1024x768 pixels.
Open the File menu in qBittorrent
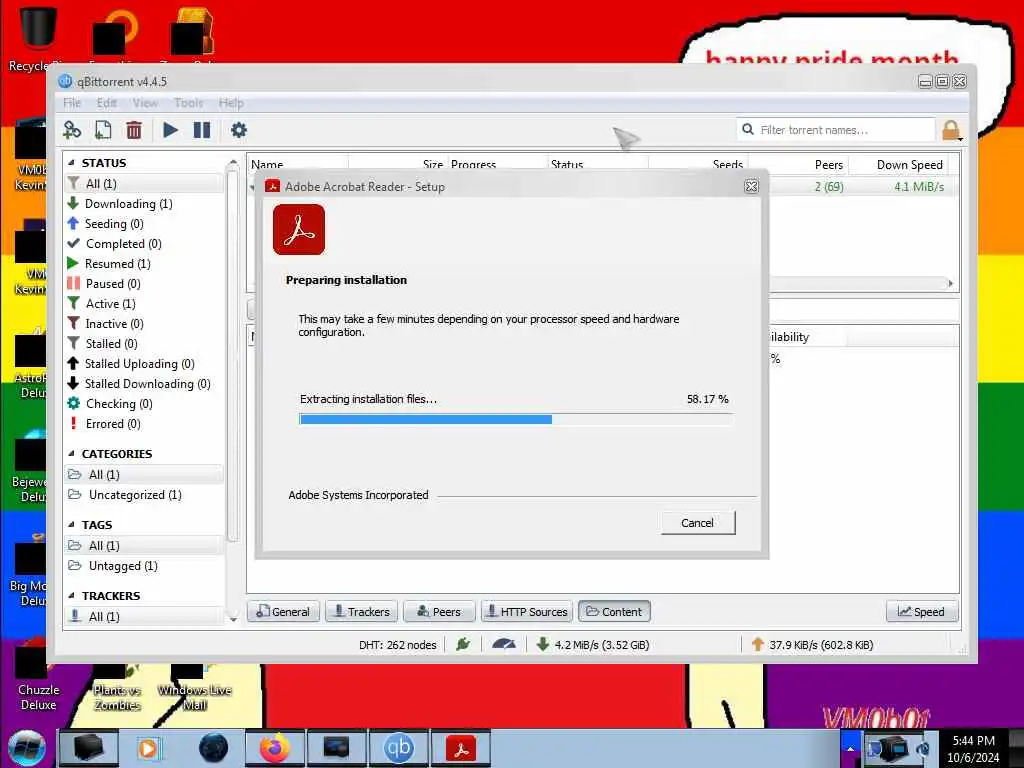[x=72, y=103]
